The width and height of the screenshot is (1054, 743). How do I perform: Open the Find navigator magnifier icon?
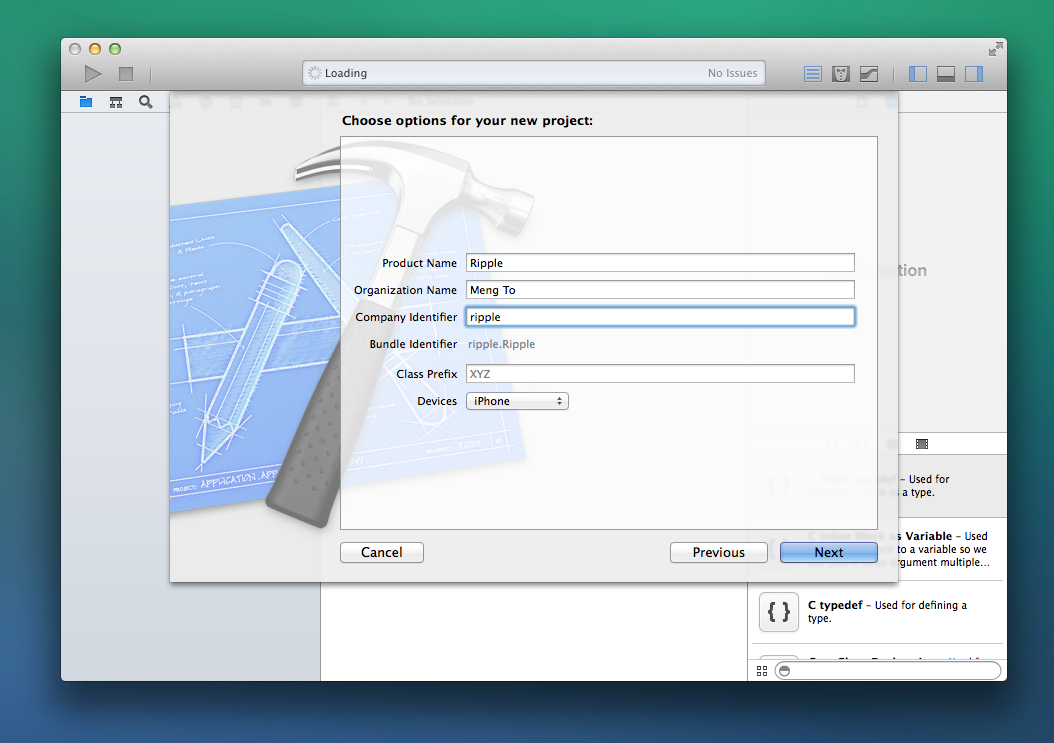click(x=146, y=102)
